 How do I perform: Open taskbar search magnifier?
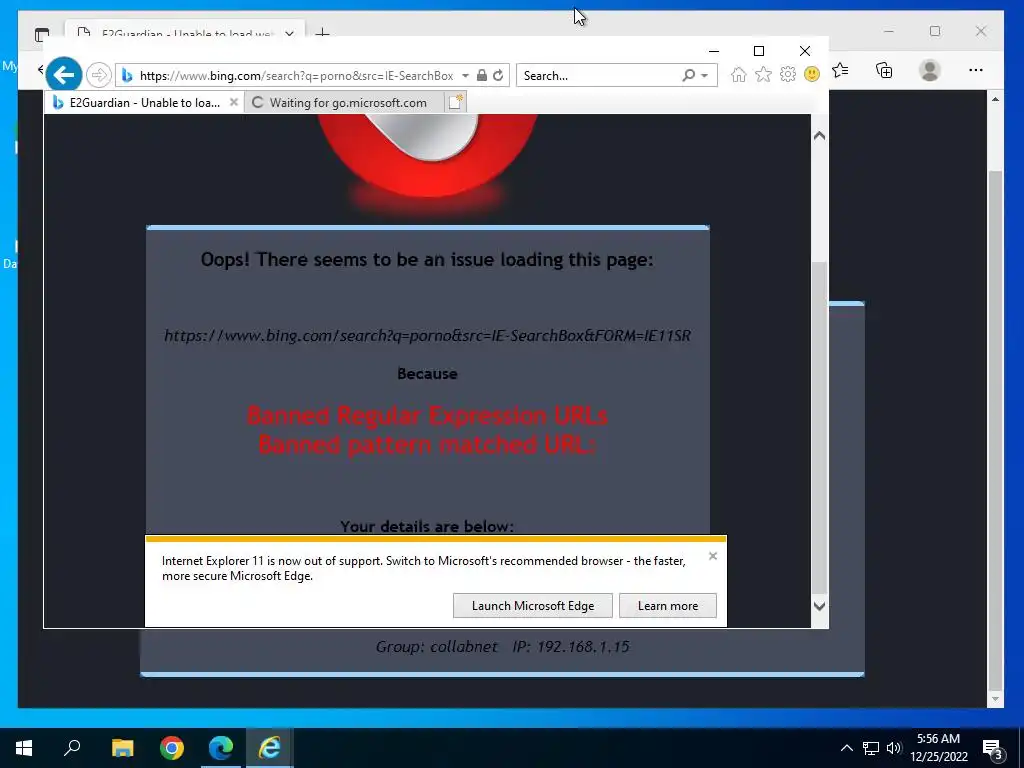click(x=72, y=748)
